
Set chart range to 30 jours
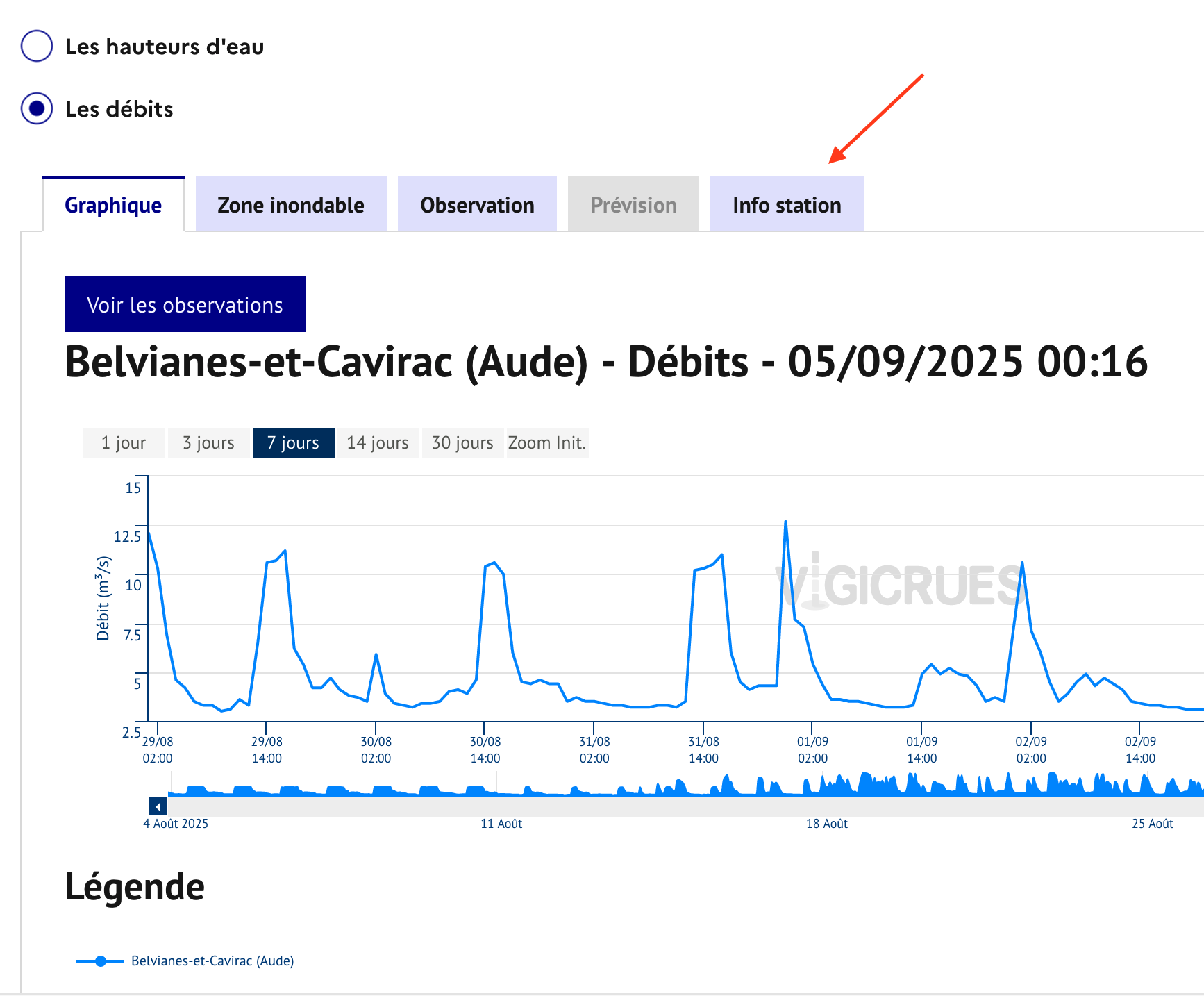(462, 443)
